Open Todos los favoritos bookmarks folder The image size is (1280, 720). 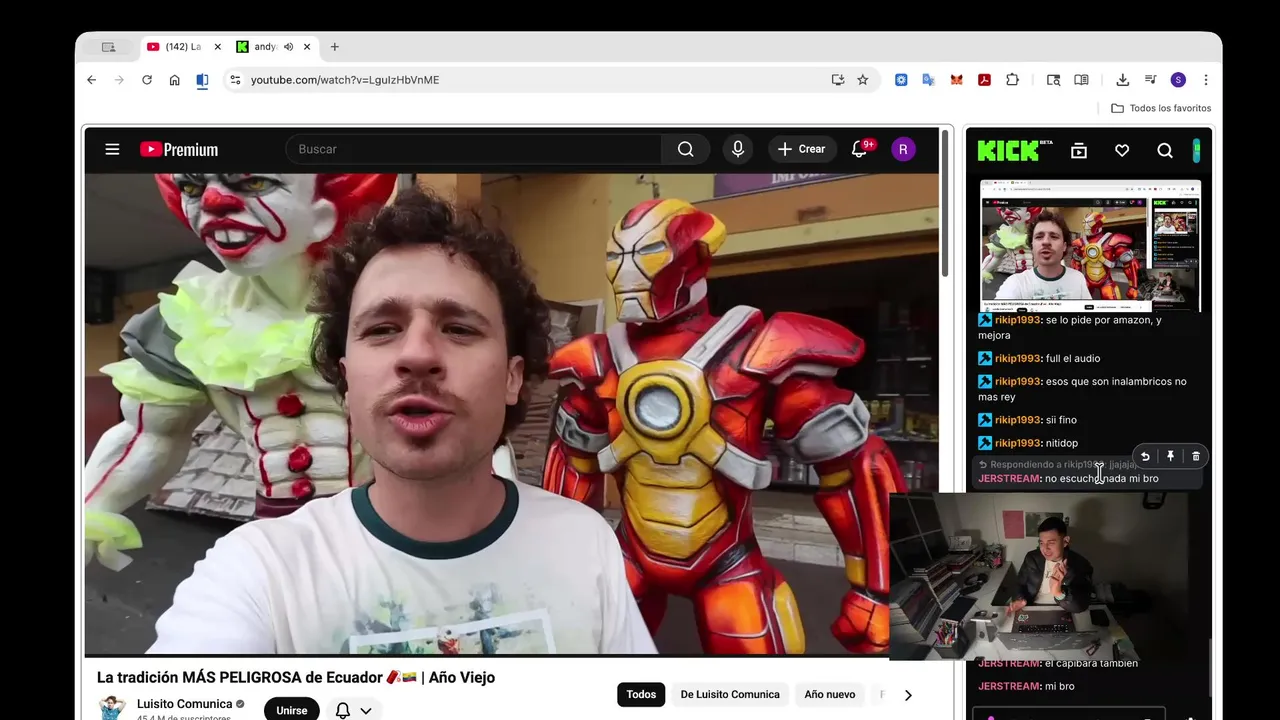[1161, 108]
